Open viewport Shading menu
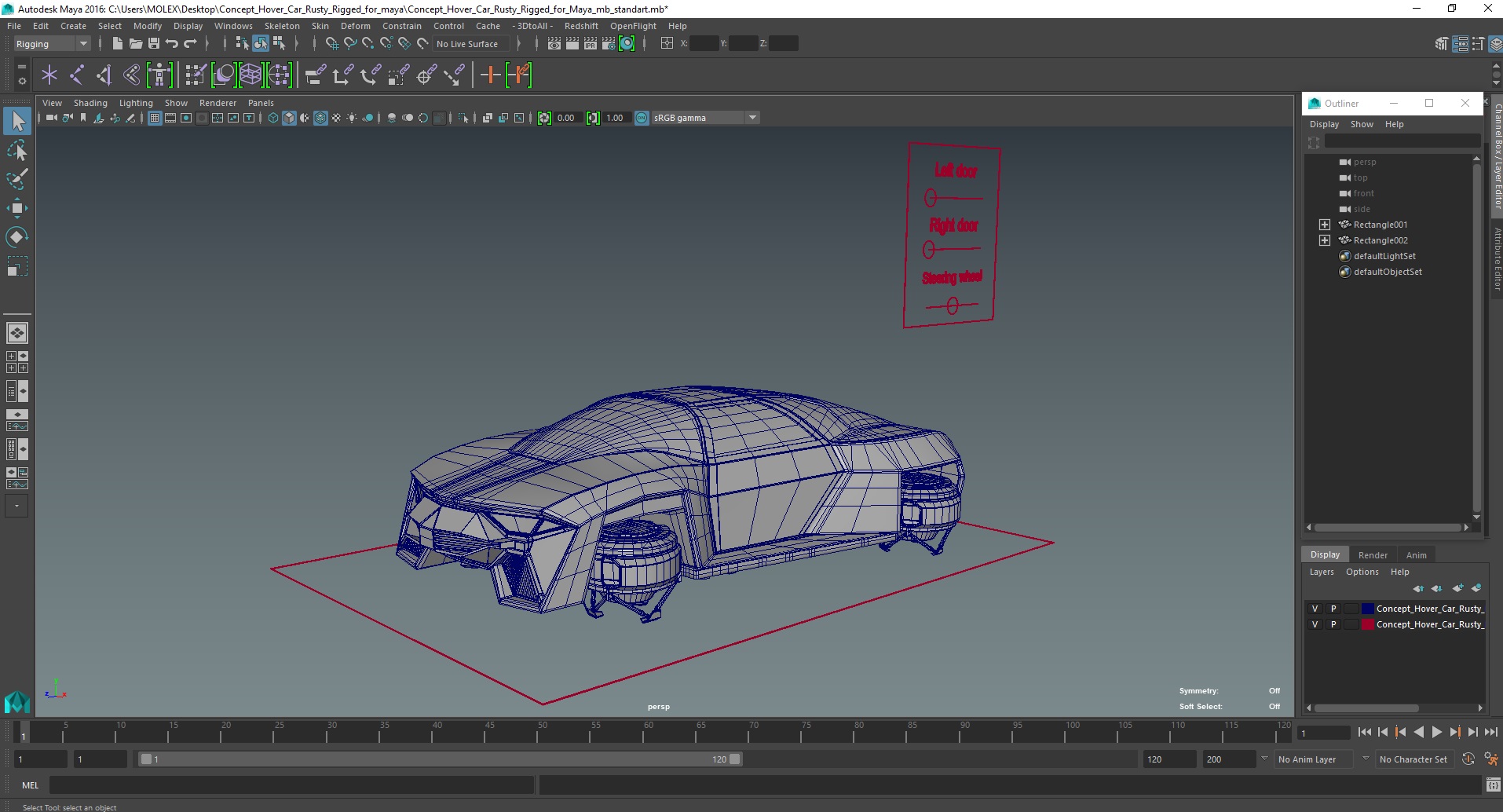Viewport: 1503px width, 812px height. click(x=90, y=103)
